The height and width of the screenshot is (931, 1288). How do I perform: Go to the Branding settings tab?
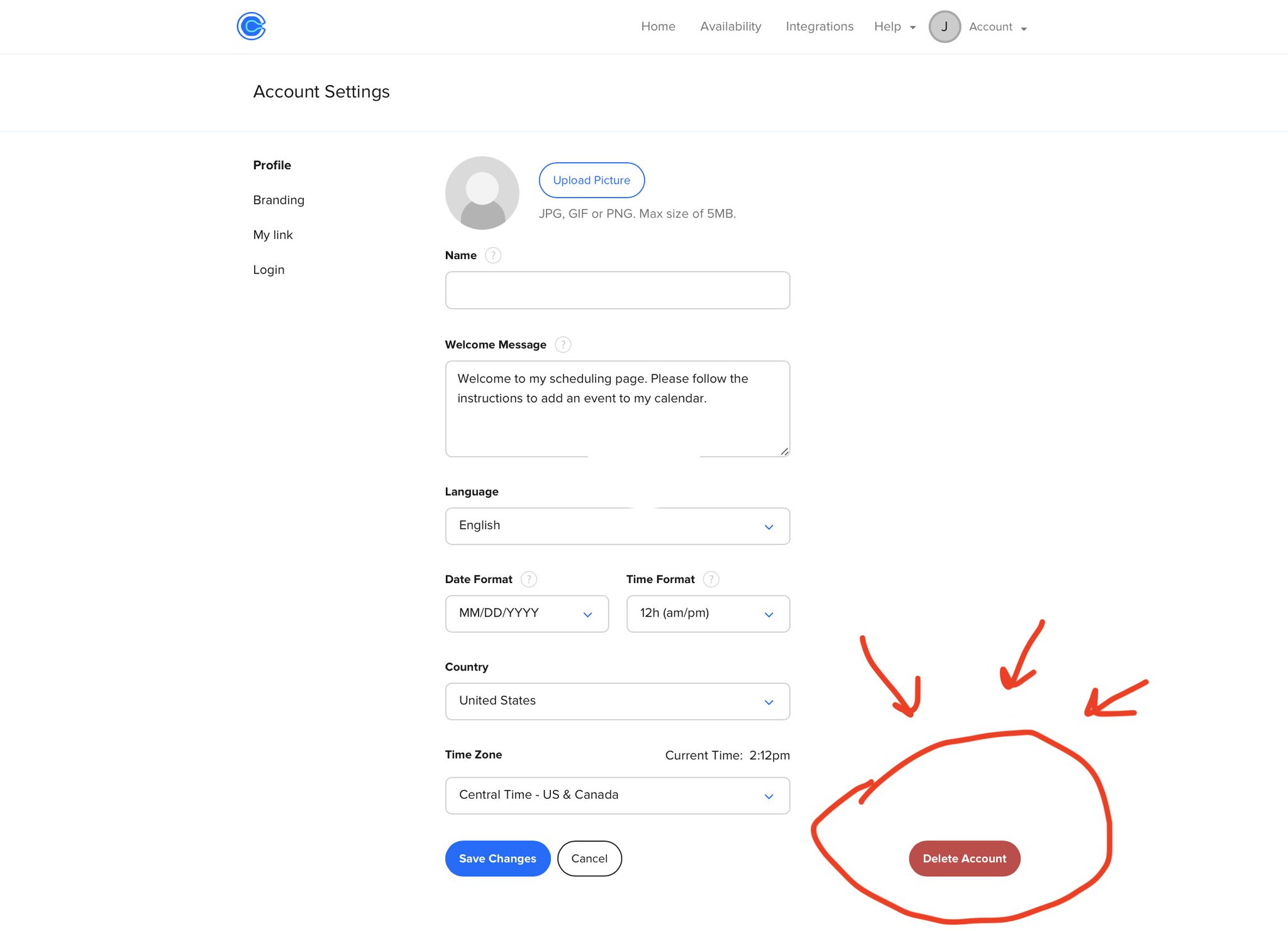[279, 200]
